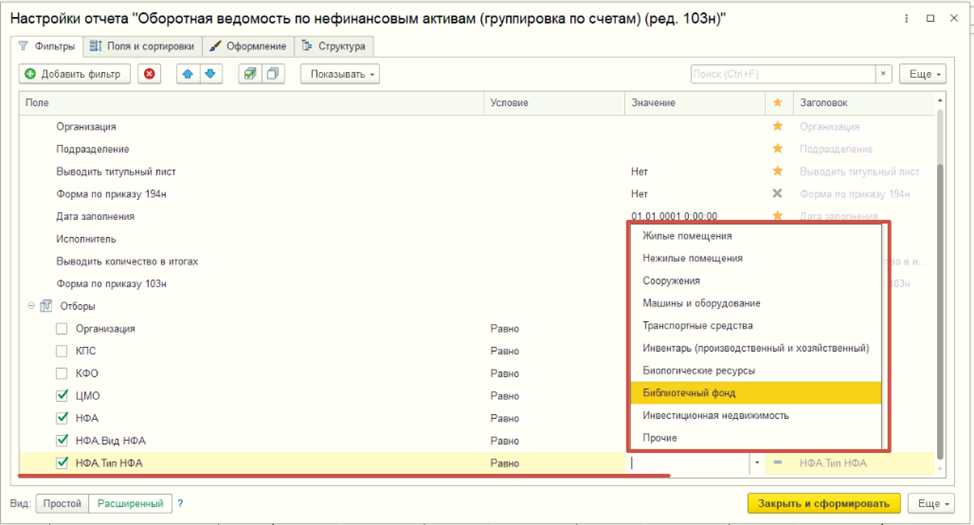
Task: Click the Поле column header
Action: point(252,103)
